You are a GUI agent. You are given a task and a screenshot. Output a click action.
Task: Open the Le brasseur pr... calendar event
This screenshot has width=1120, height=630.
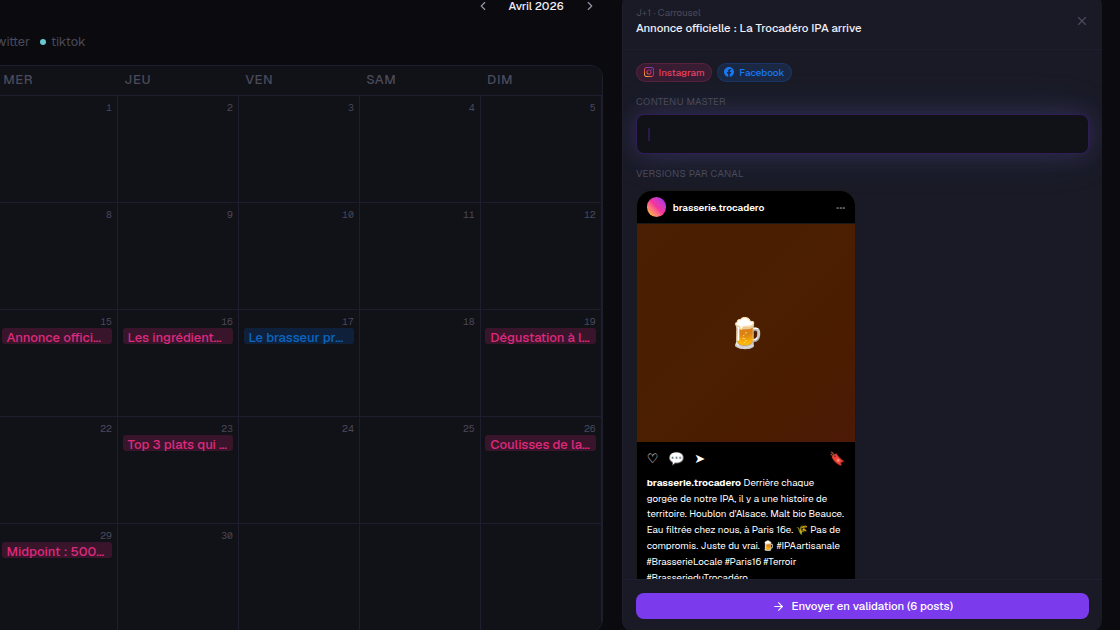click(x=299, y=337)
